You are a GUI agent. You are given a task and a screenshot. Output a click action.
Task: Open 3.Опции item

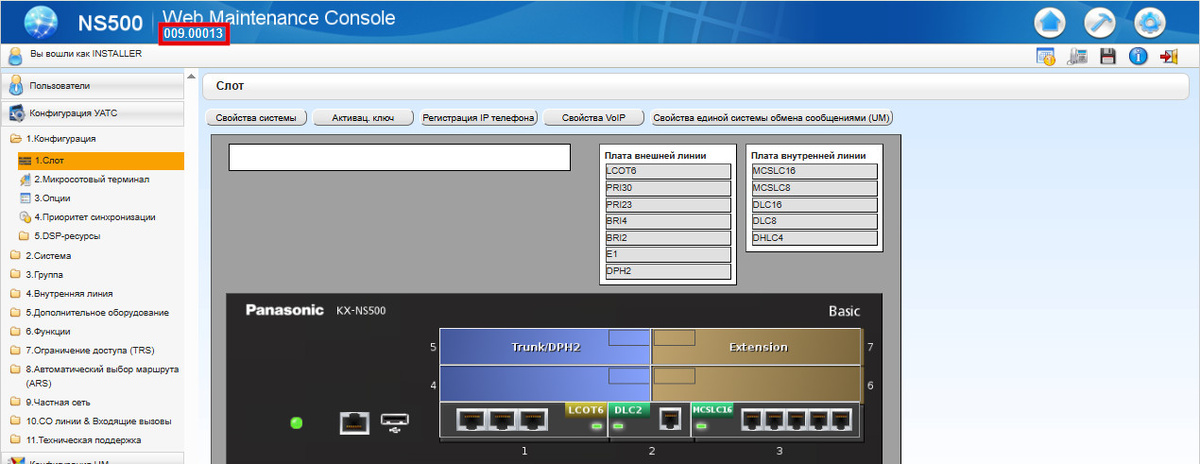[x=52, y=198]
